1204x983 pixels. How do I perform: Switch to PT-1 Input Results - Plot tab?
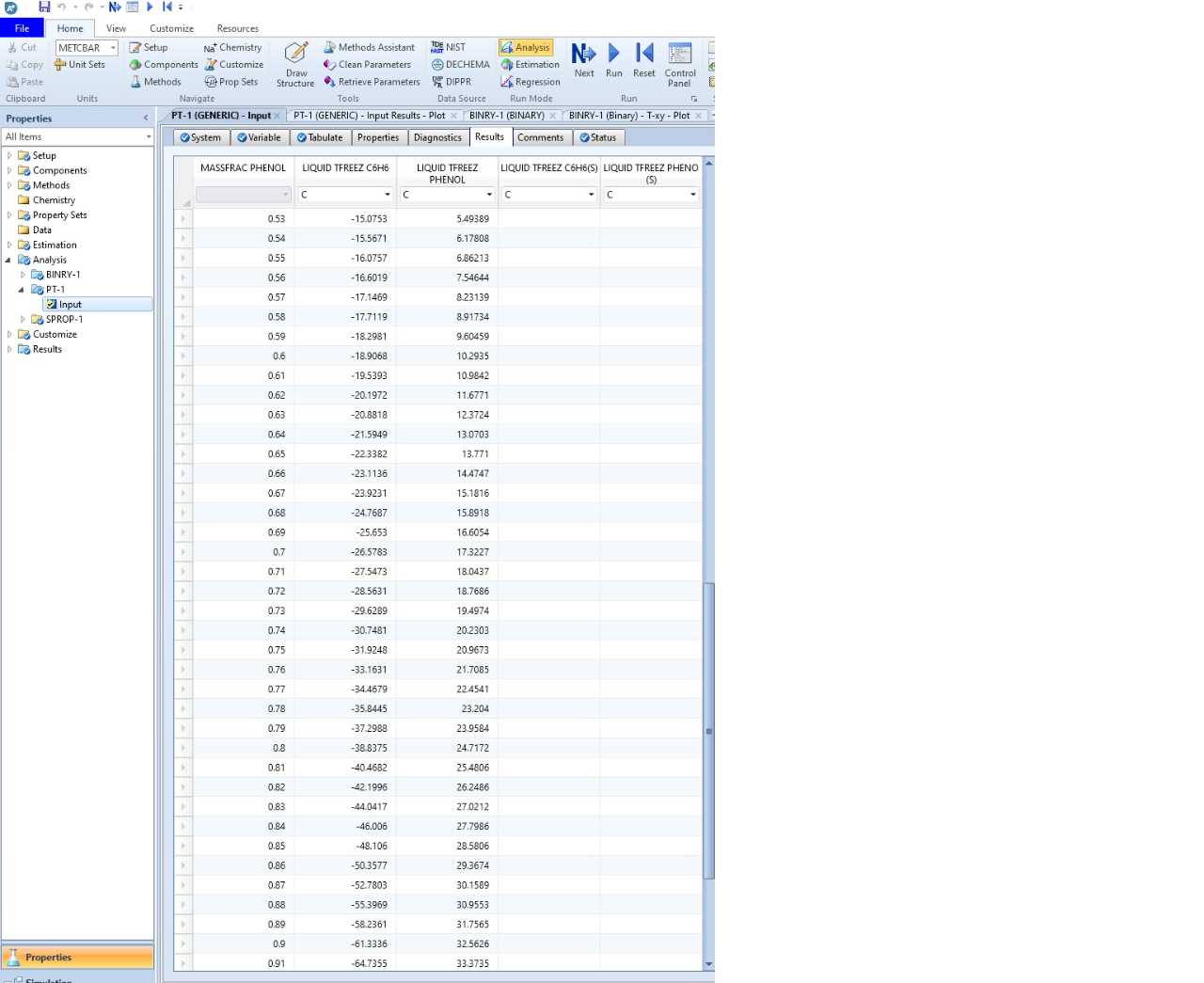[x=369, y=116]
